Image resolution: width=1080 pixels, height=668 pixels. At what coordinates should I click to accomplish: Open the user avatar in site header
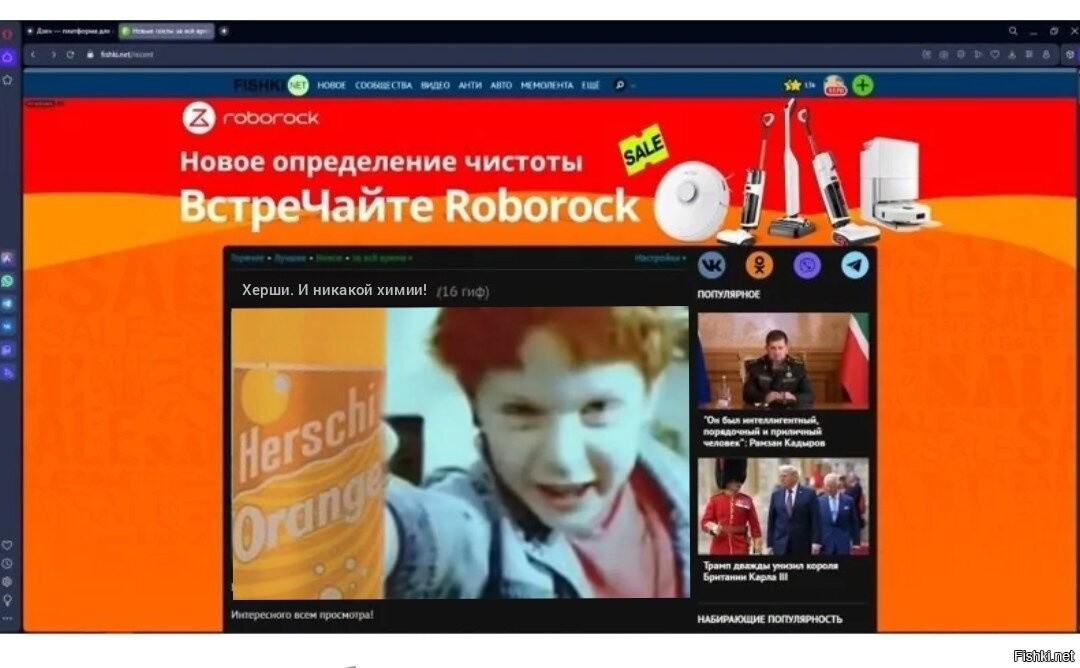pos(835,85)
